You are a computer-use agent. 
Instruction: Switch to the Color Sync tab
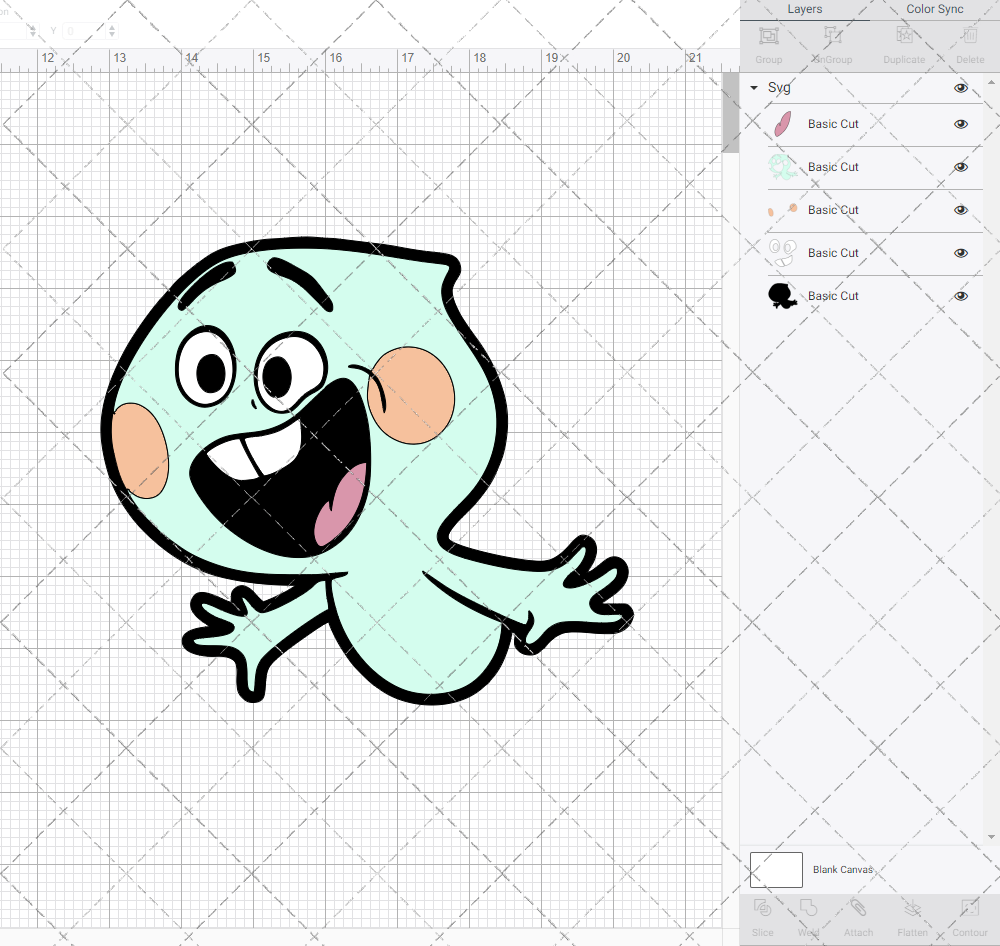coord(934,10)
